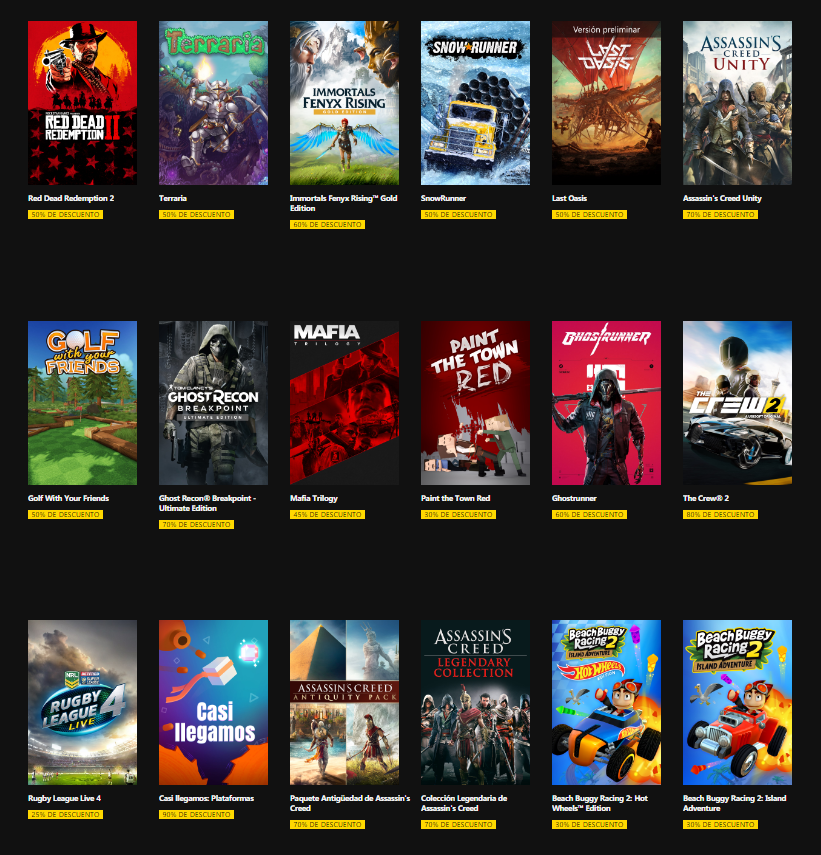This screenshot has height=855, width=821.
Task: Open the Mafia Trilogy cover art
Action: pos(345,403)
